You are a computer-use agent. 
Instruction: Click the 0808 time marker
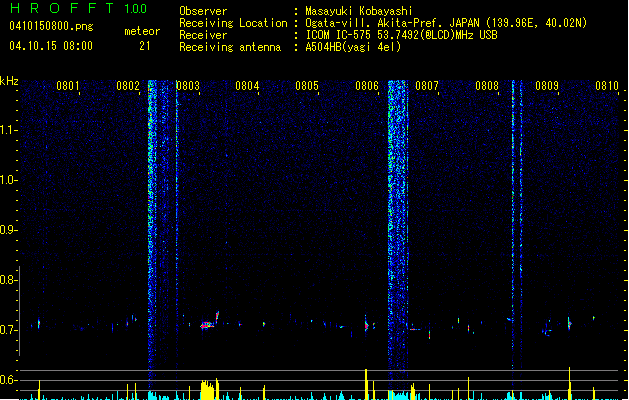point(487,85)
